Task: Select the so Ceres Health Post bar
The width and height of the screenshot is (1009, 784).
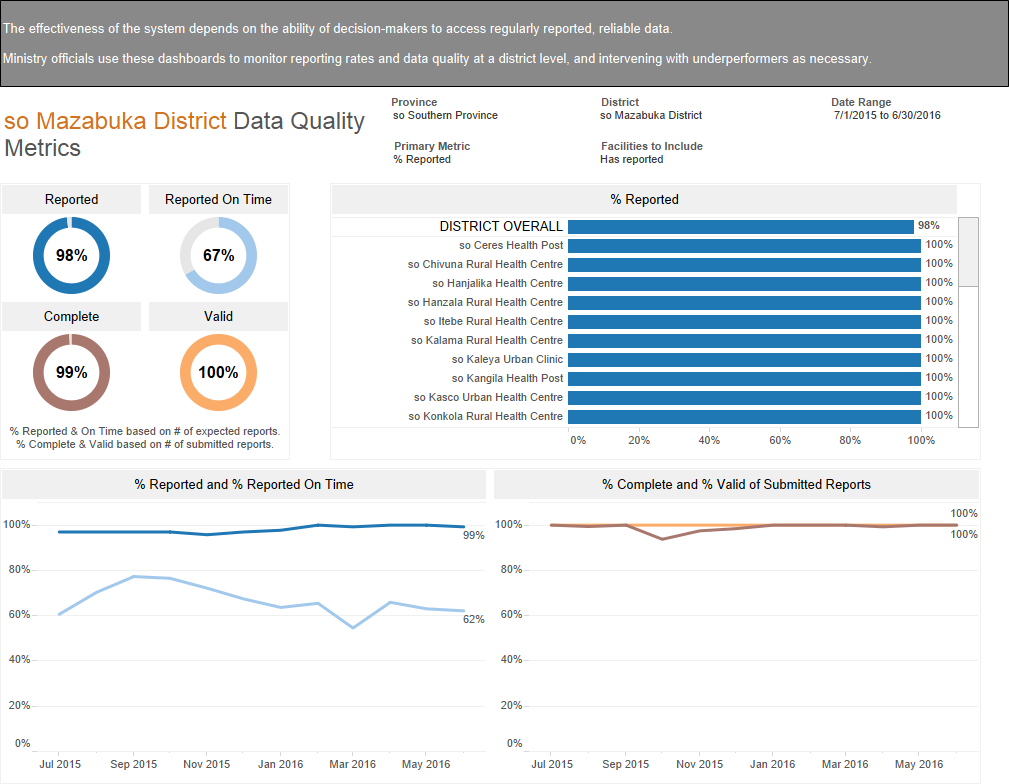Action: pos(745,246)
